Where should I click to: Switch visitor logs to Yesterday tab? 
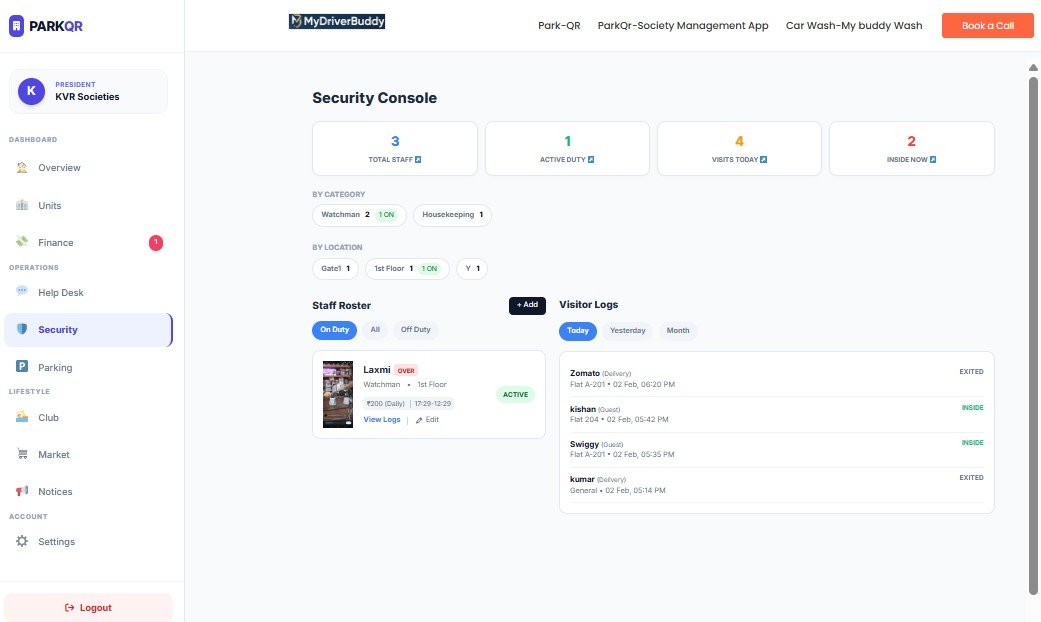[627, 331]
